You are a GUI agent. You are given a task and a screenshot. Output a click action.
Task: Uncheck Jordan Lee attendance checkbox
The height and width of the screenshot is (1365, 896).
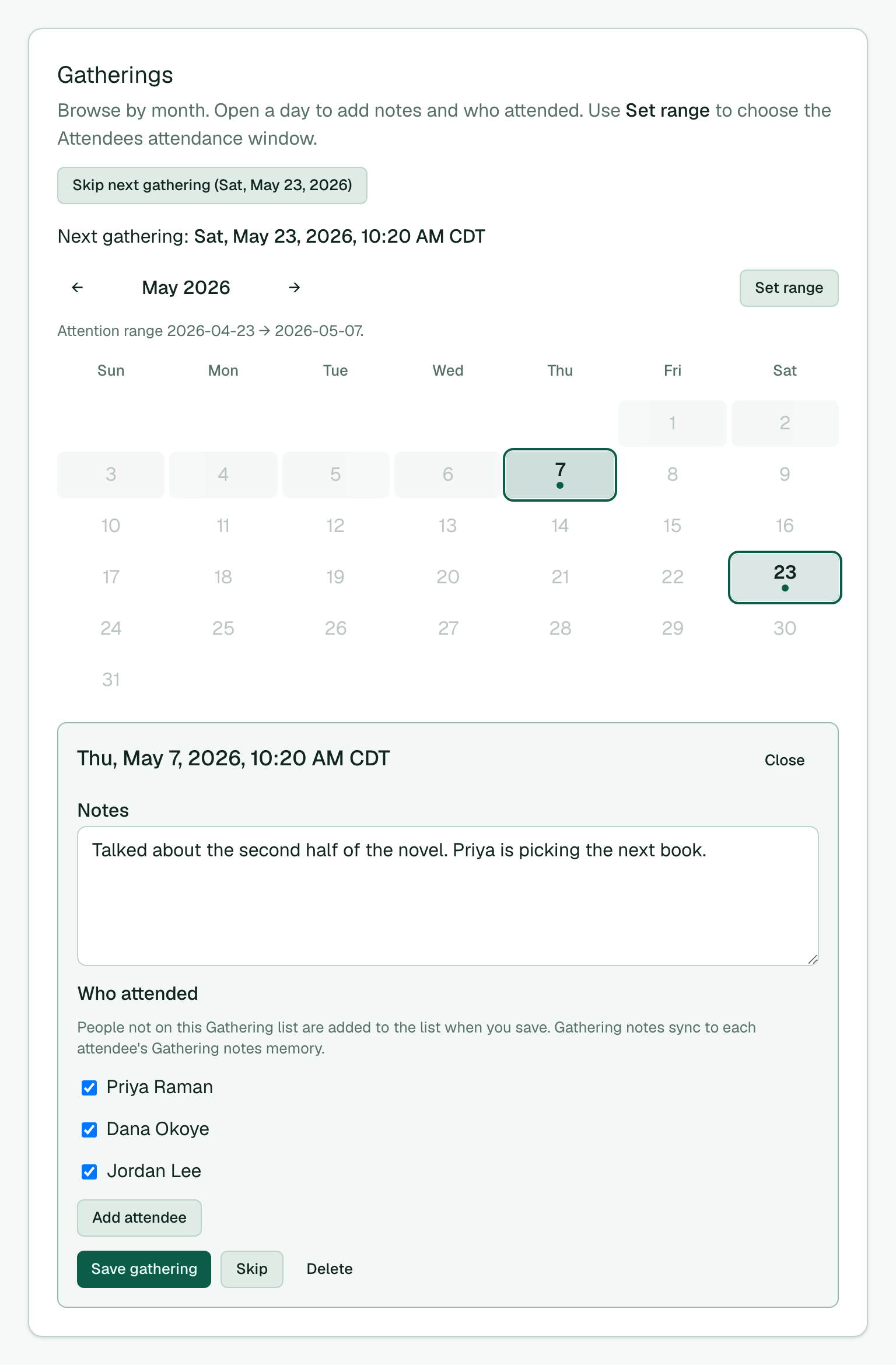point(89,1172)
